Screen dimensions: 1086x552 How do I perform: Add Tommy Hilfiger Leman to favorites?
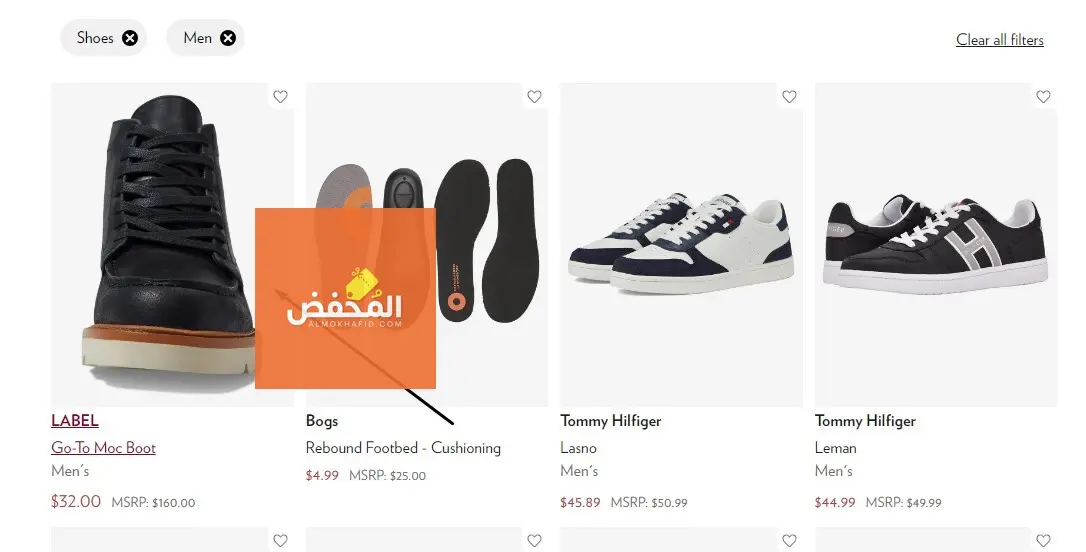click(x=1043, y=97)
